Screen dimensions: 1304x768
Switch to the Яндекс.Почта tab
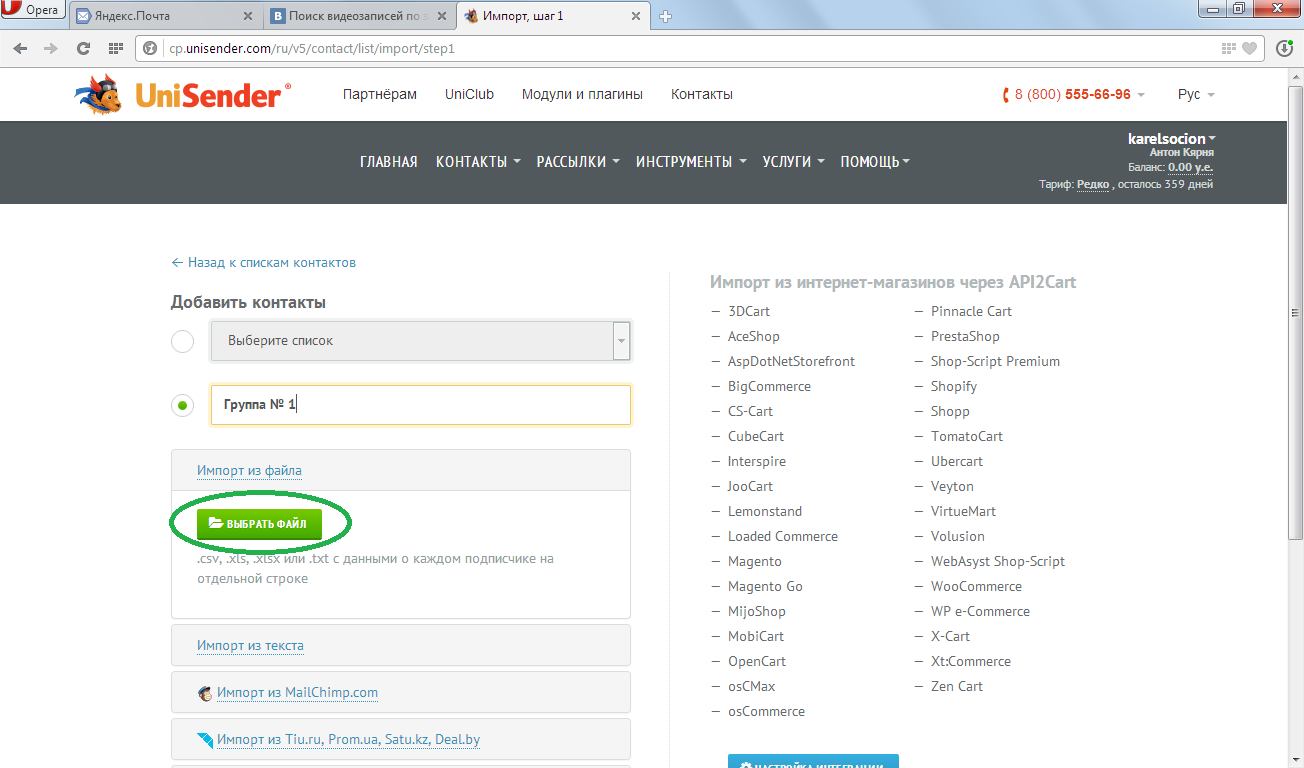point(165,16)
